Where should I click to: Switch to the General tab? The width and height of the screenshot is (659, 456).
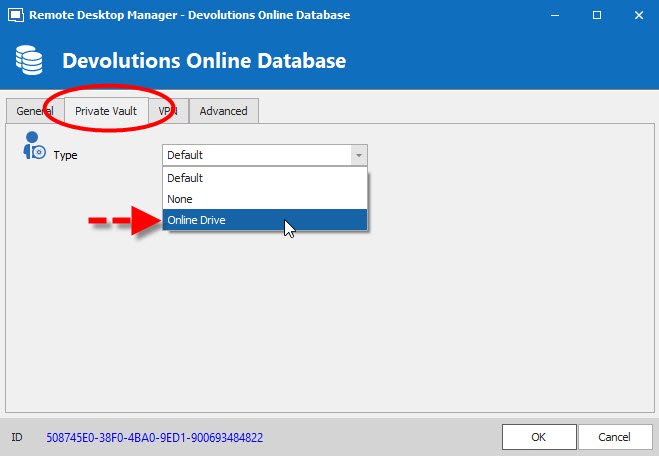coord(35,111)
